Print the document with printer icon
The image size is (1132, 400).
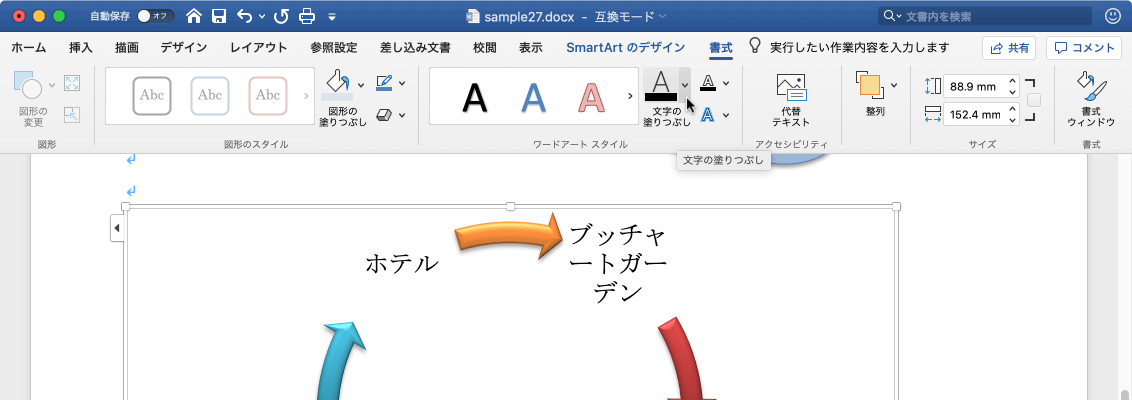(307, 15)
